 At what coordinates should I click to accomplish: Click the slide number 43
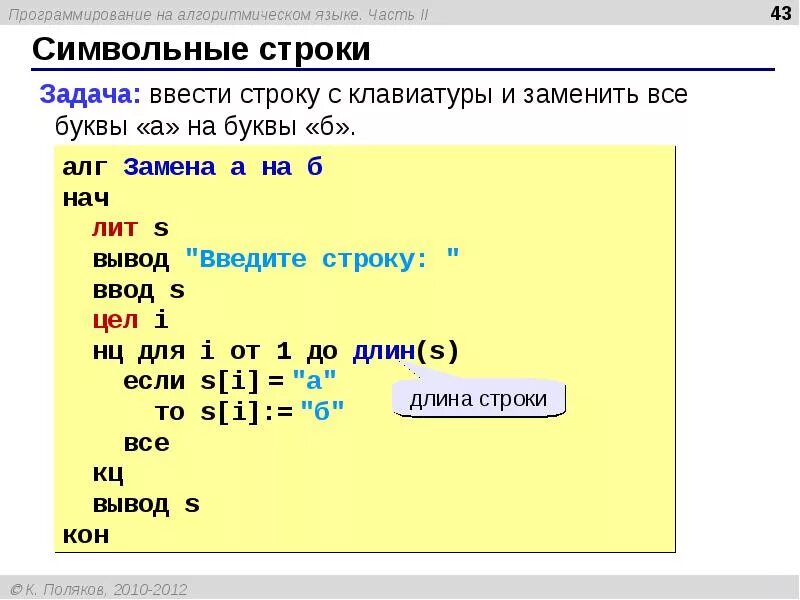point(781,13)
